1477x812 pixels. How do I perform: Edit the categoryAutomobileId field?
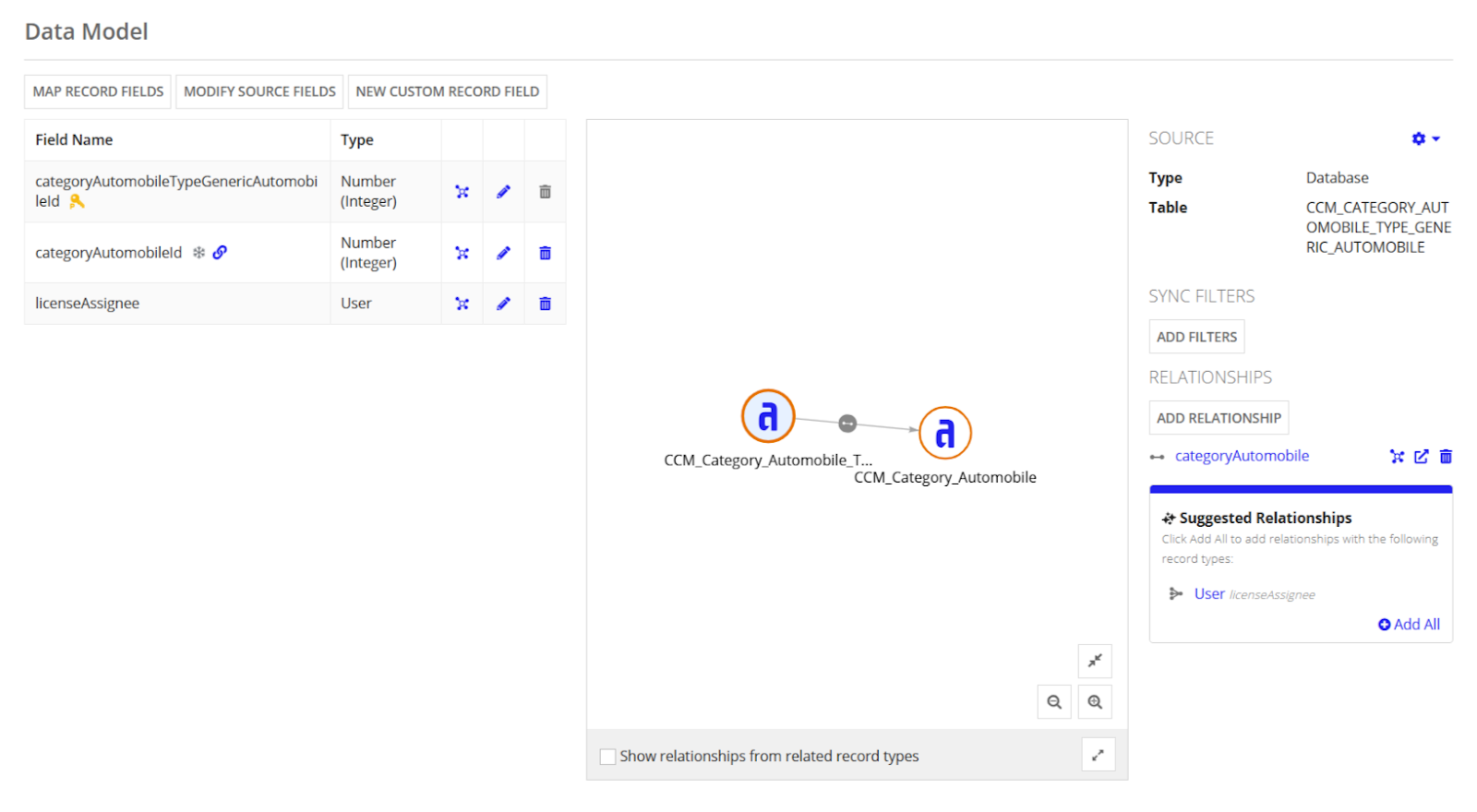click(x=503, y=253)
